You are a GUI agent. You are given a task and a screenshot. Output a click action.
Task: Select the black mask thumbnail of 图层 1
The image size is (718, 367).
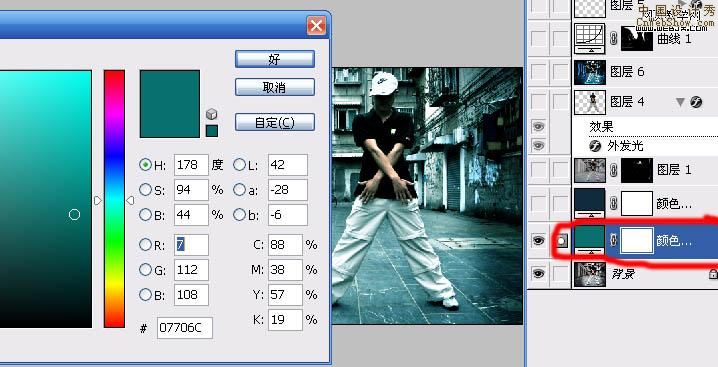(636, 170)
